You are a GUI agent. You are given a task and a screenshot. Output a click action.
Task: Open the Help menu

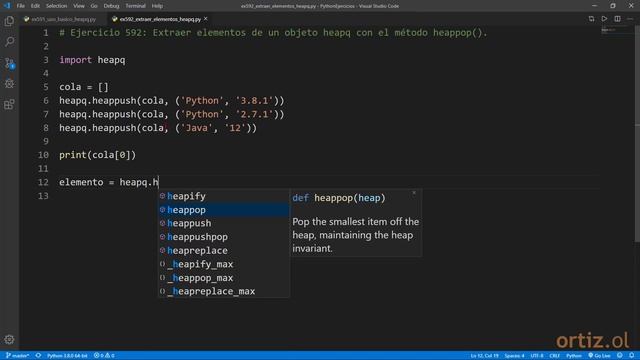157,6
